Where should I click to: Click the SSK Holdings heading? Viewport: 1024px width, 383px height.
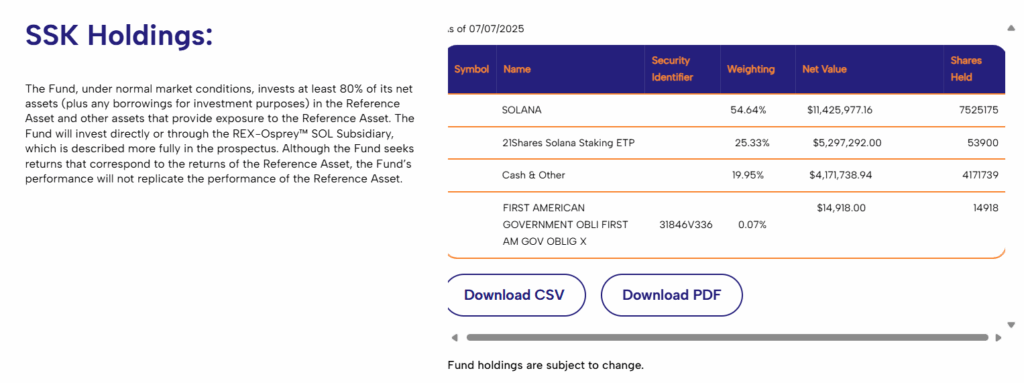click(x=119, y=35)
